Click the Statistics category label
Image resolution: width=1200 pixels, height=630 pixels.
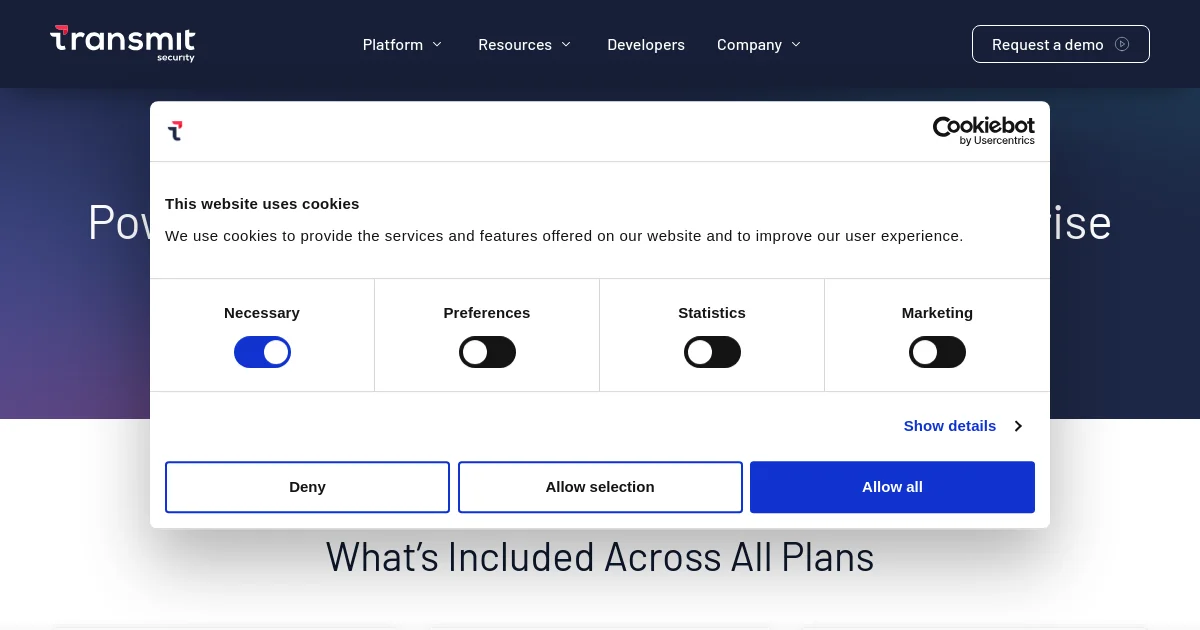[x=712, y=313]
